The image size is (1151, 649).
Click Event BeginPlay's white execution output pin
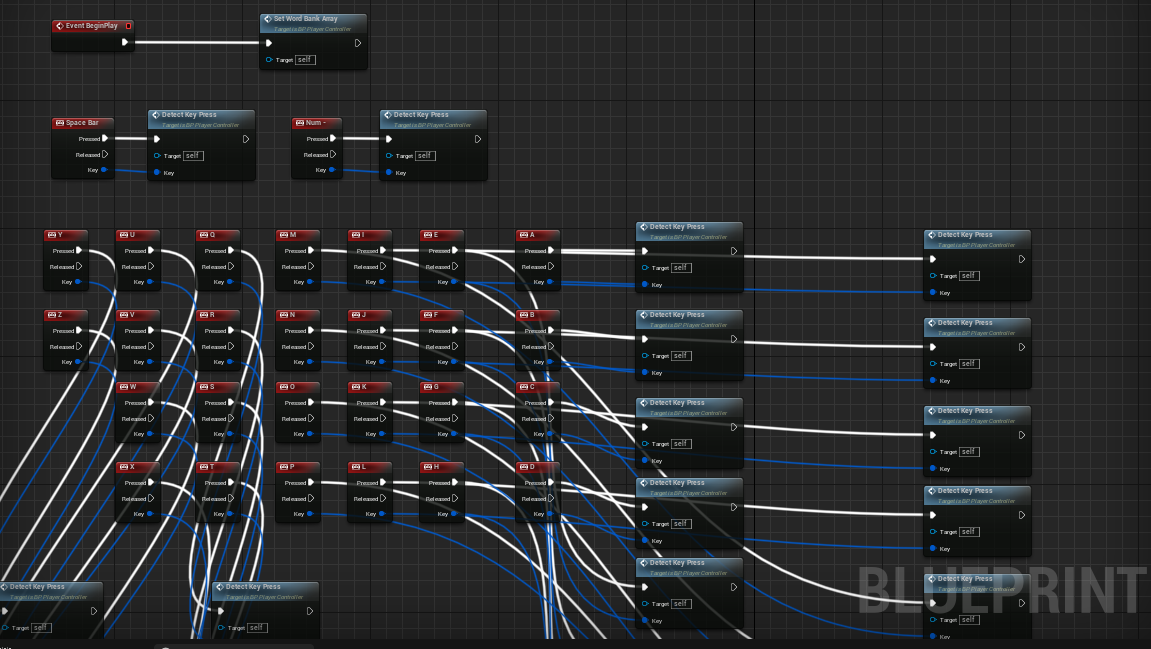pos(125,42)
